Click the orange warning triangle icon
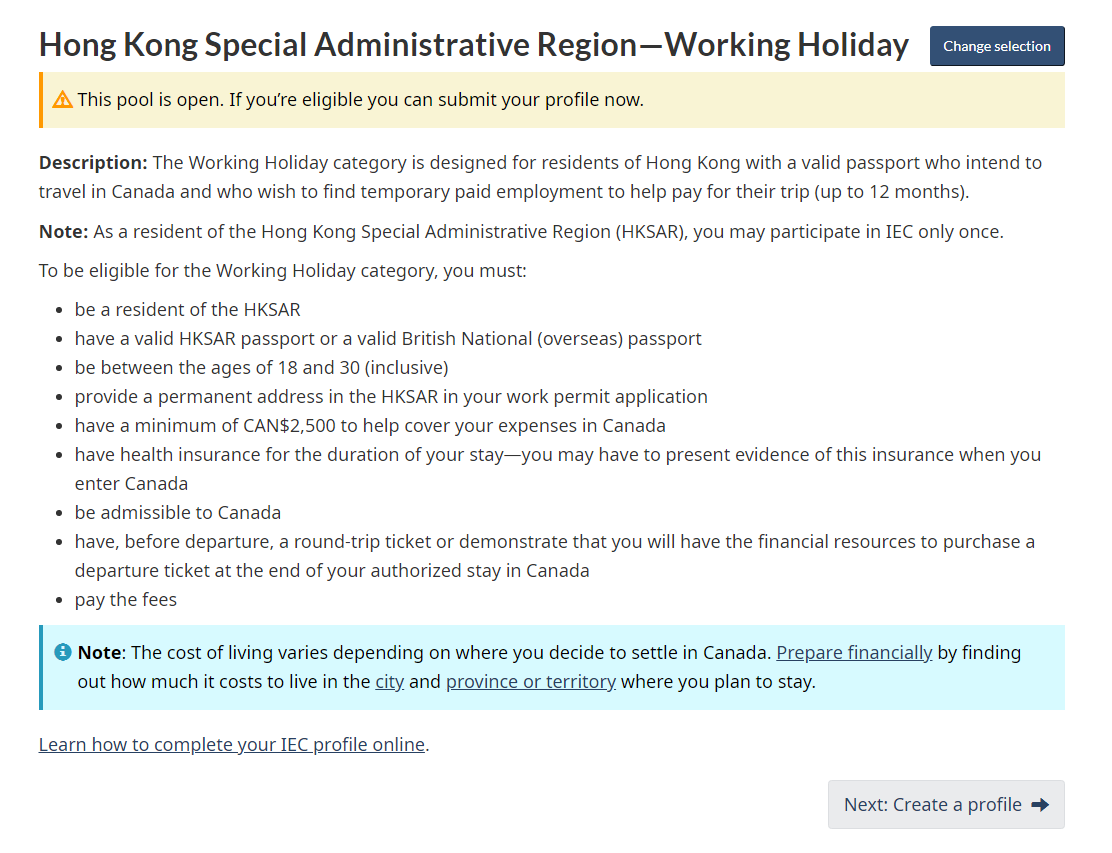 [63, 100]
